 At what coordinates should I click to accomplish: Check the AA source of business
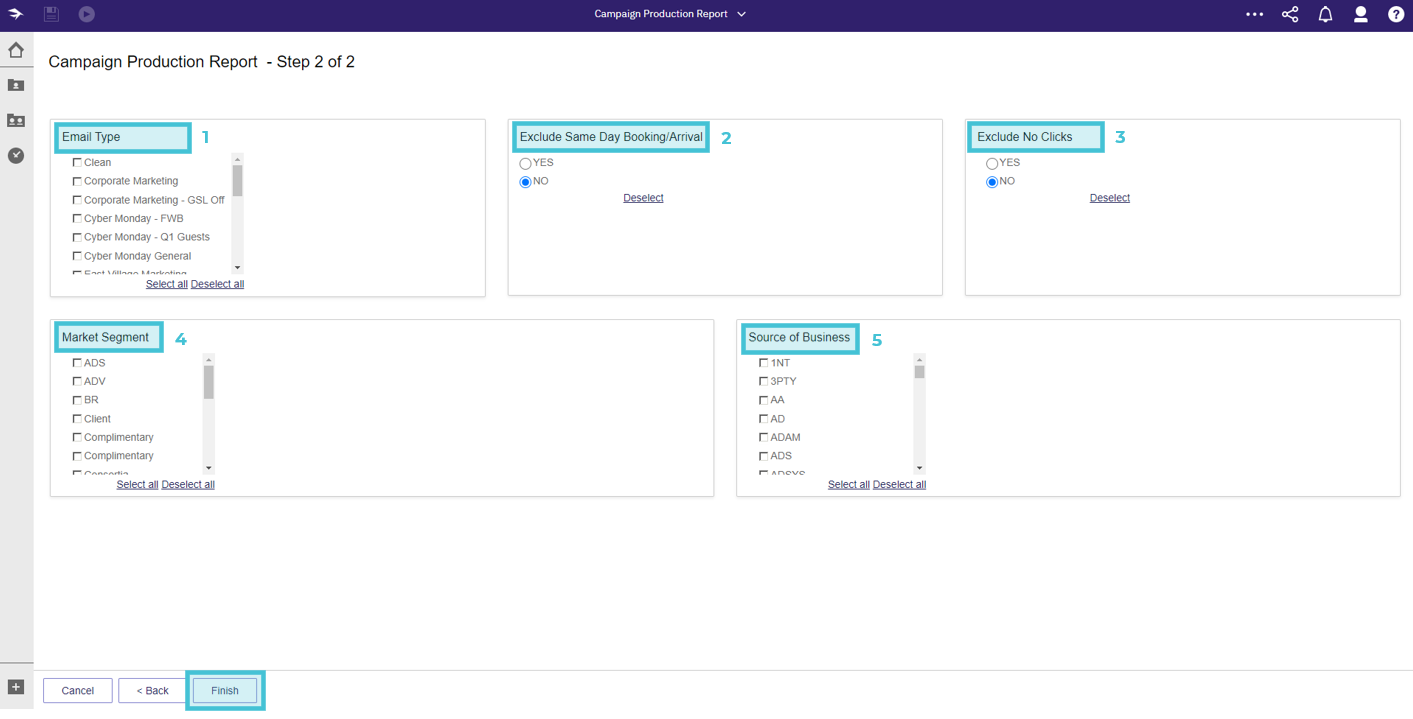coord(763,400)
